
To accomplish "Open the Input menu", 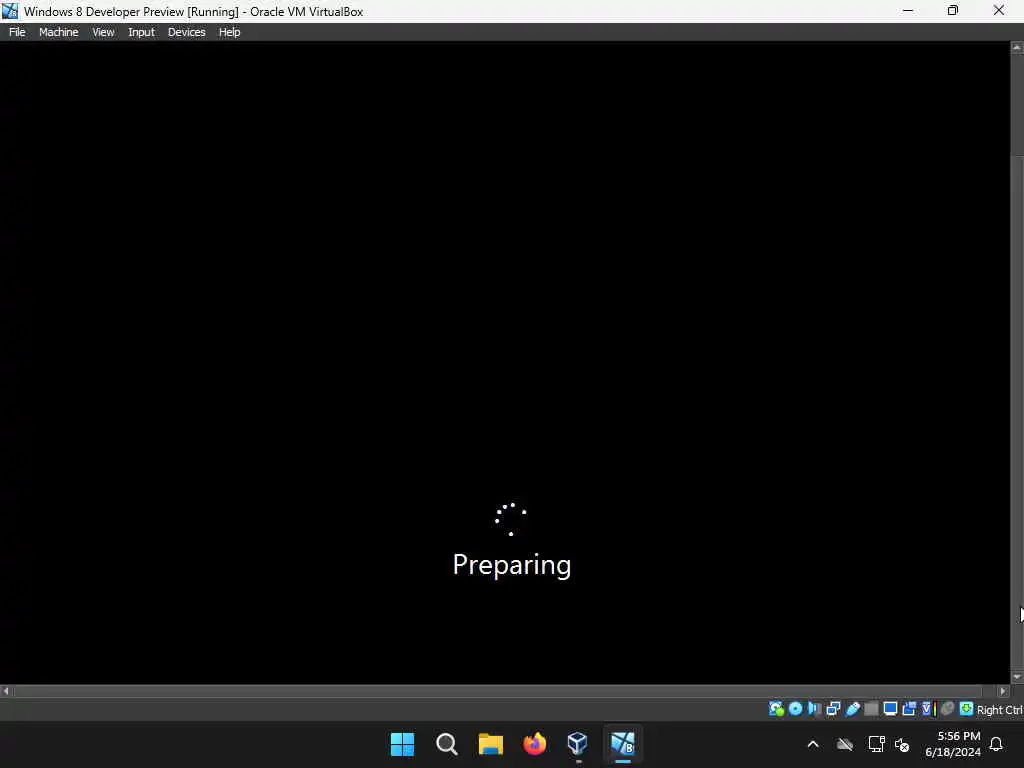I will pyautogui.click(x=141, y=32).
